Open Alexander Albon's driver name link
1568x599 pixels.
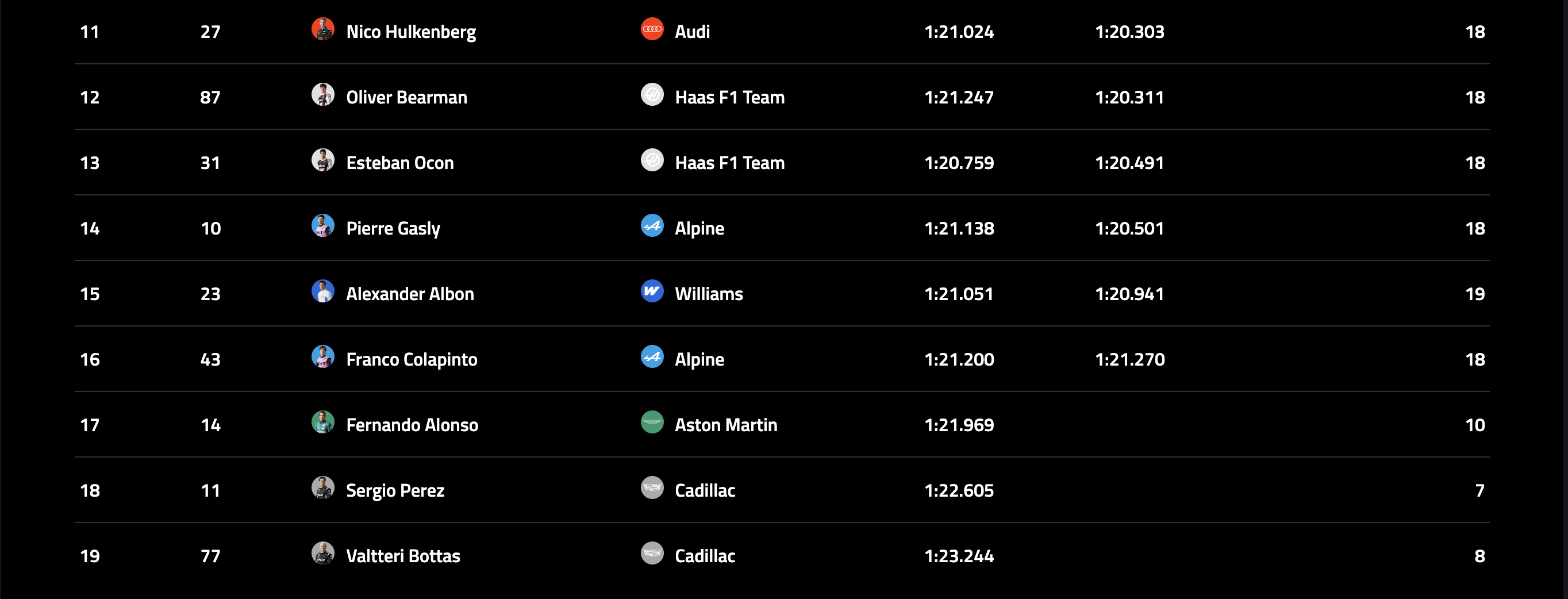410,294
